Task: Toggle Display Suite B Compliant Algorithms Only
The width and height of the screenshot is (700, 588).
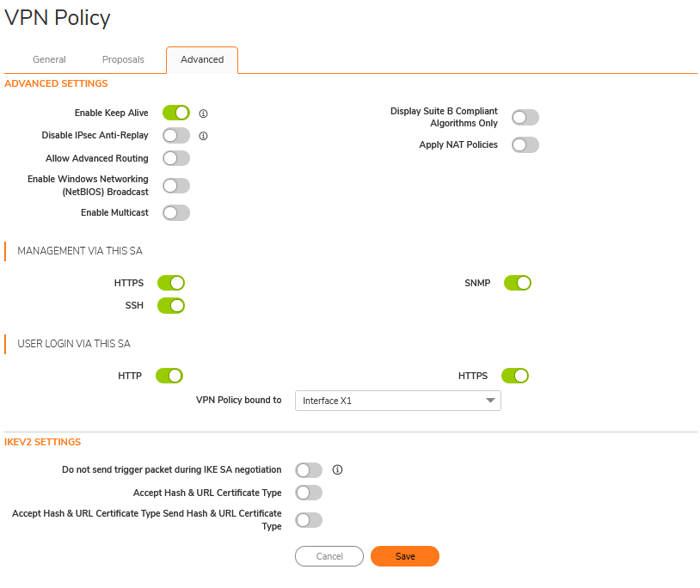Action: click(x=525, y=117)
